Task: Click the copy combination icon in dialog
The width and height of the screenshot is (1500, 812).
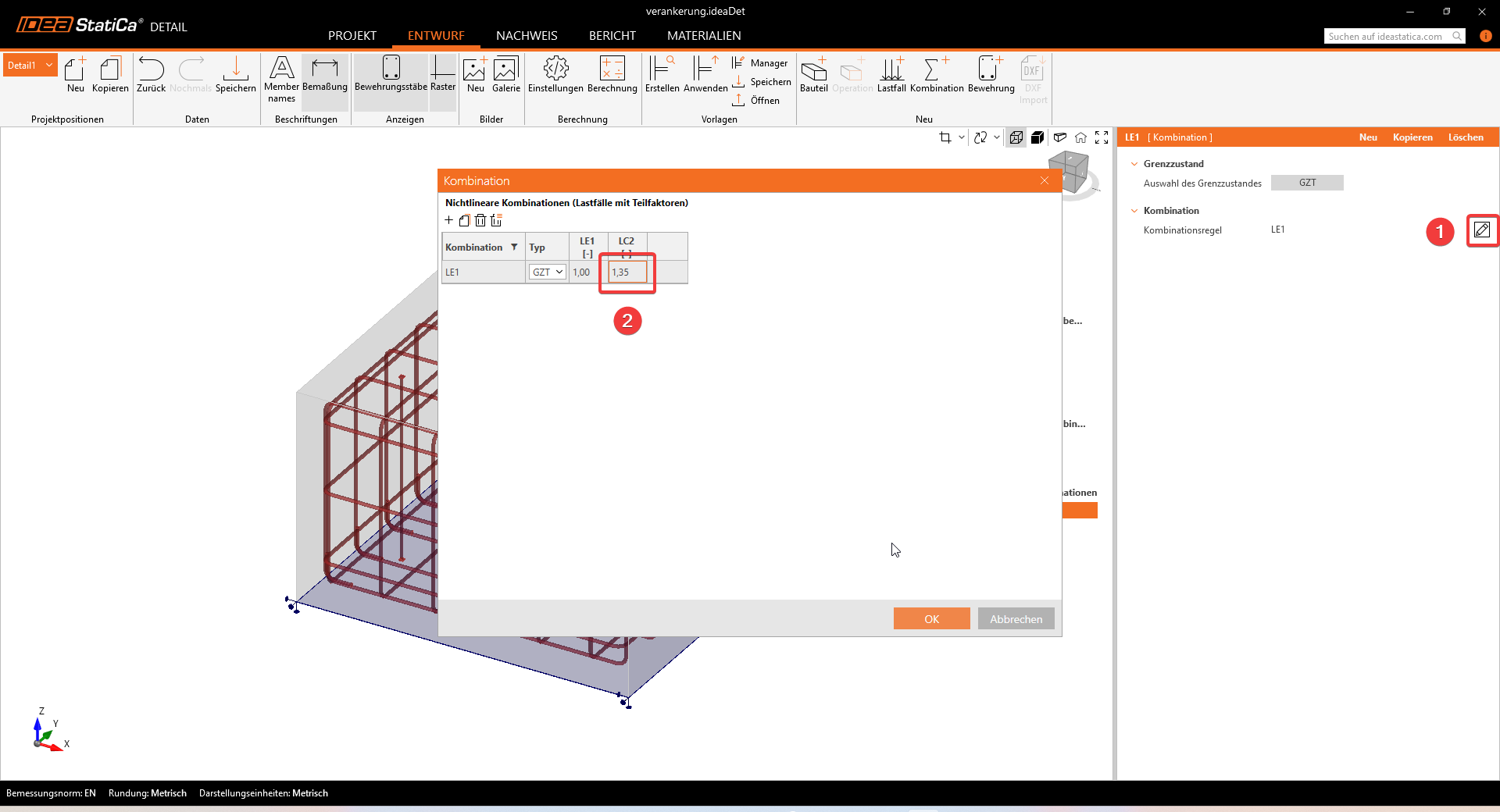Action: 465,220
